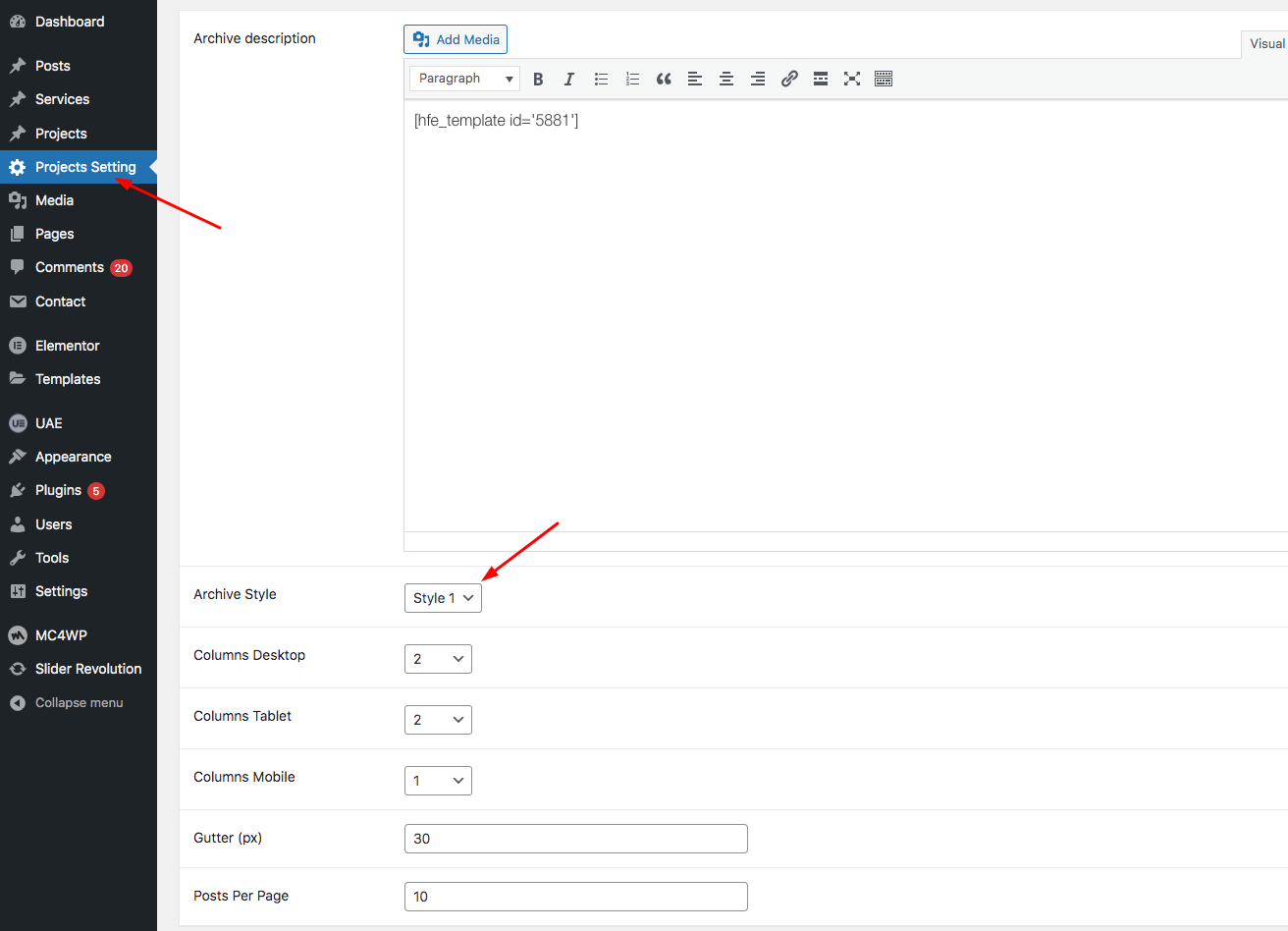1288x931 pixels.
Task: Open the Posts menu
Action: (79, 66)
